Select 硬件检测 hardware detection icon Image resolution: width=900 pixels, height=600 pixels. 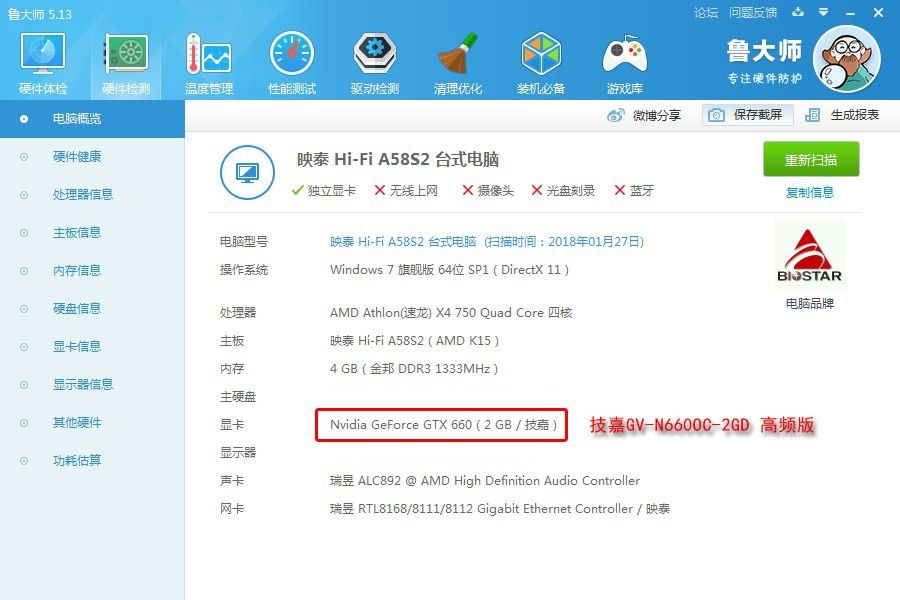click(126, 64)
